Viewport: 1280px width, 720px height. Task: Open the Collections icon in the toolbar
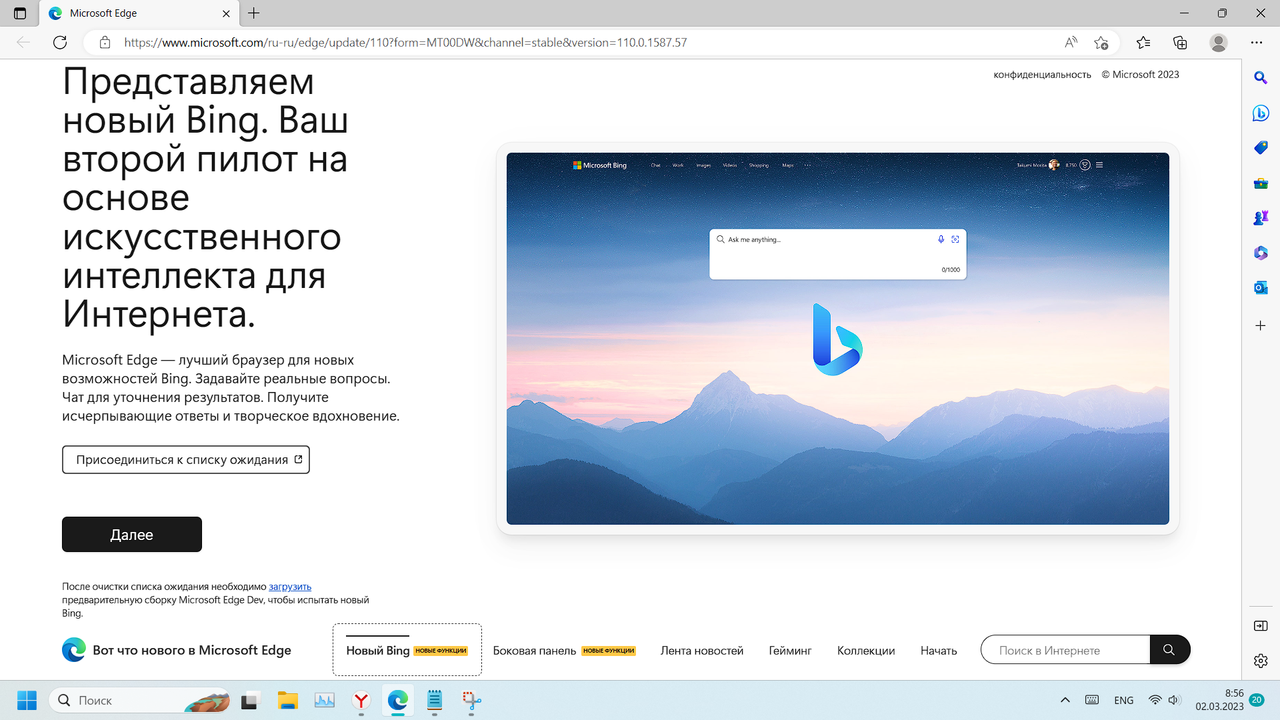pos(1180,43)
